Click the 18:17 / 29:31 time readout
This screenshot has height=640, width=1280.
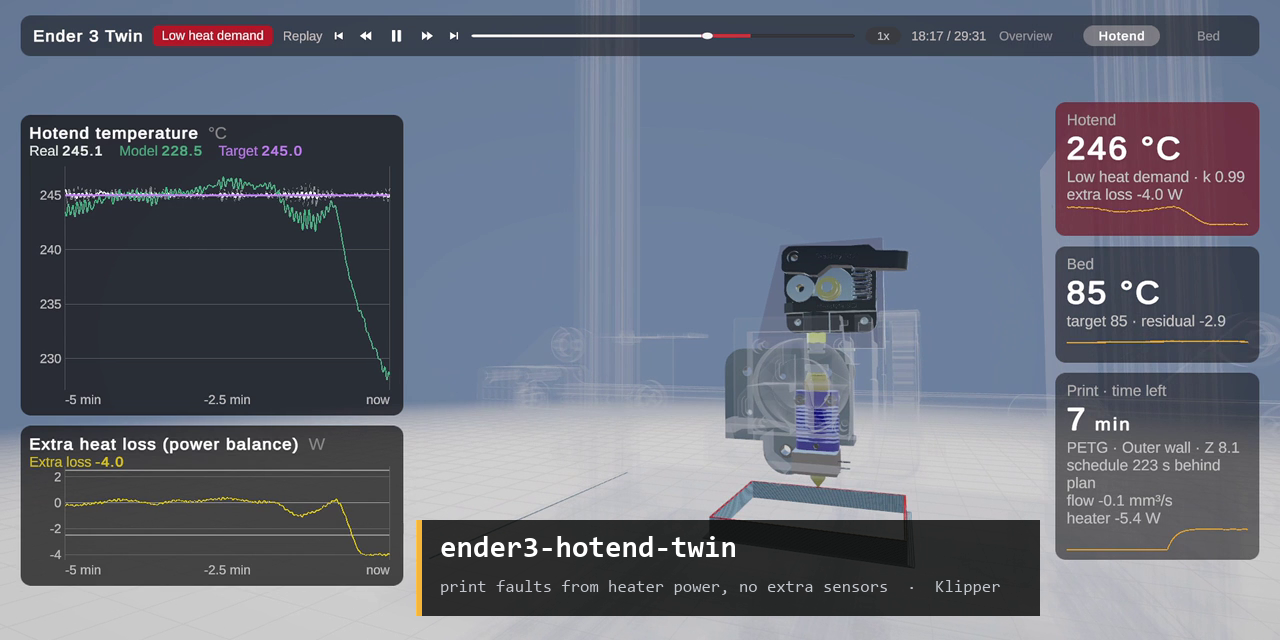coord(948,36)
